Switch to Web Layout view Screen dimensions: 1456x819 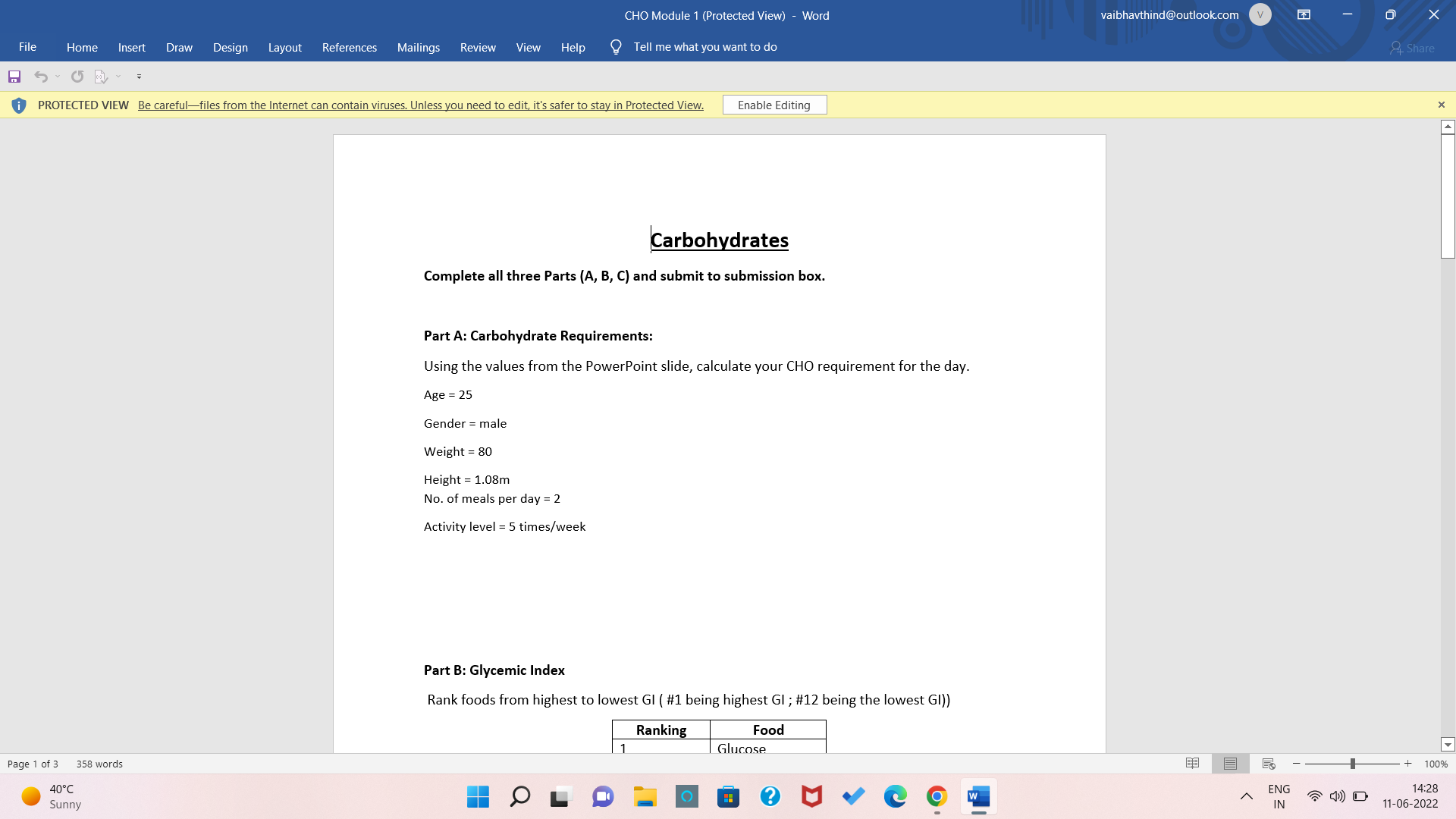point(1267,763)
